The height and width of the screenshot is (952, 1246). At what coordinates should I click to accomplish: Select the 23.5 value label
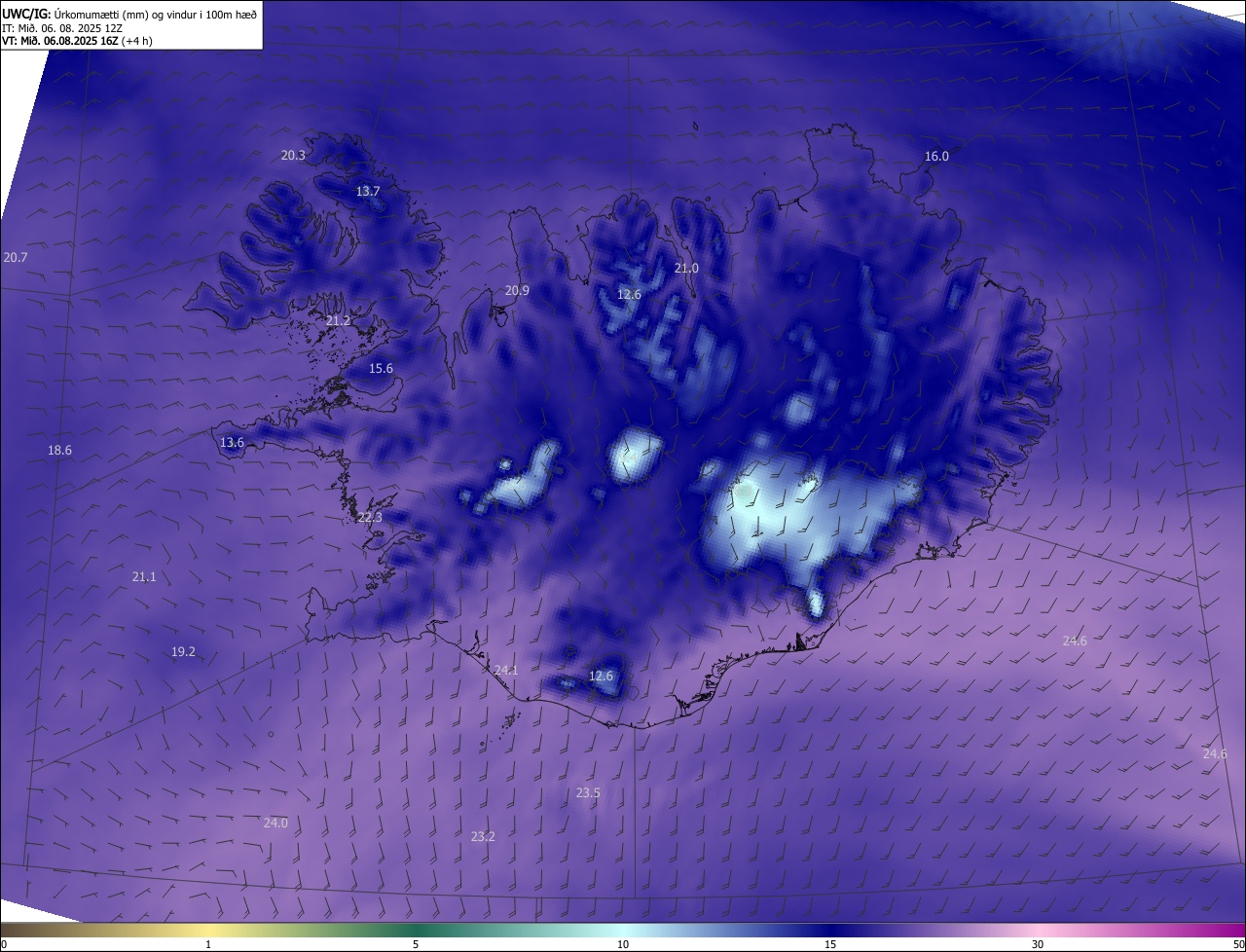[x=588, y=792]
